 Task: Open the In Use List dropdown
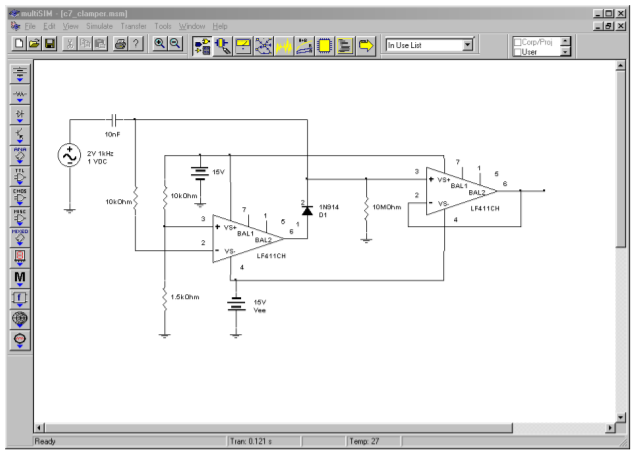[468, 45]
